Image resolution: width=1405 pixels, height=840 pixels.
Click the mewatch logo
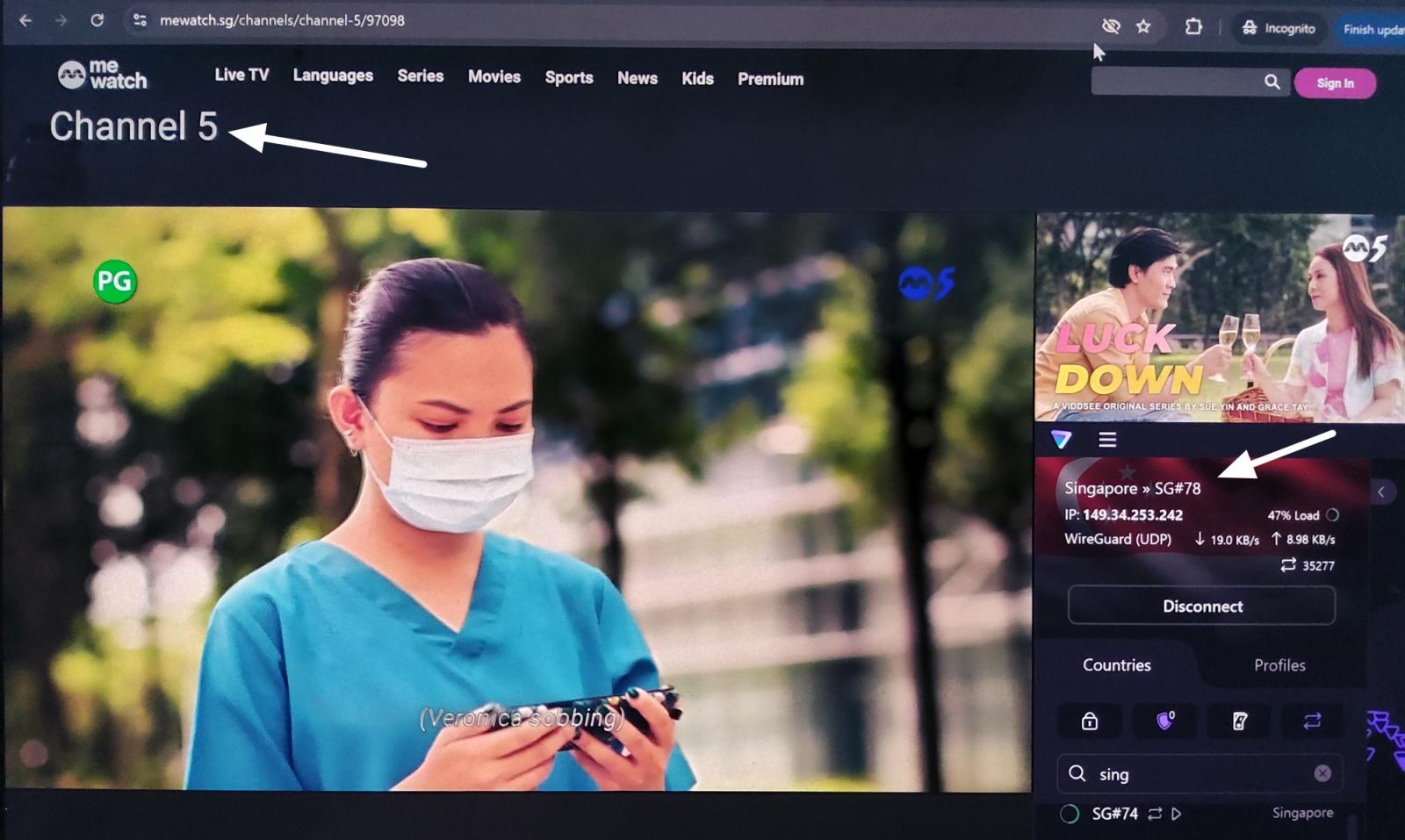[102, 77]
